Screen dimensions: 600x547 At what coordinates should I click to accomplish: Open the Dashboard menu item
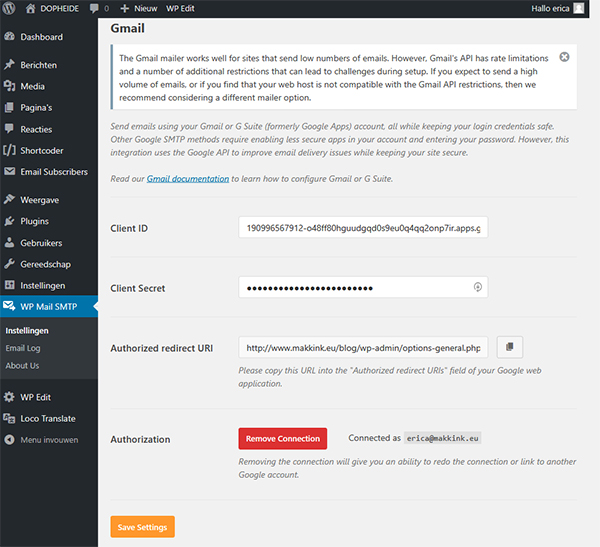42,37
